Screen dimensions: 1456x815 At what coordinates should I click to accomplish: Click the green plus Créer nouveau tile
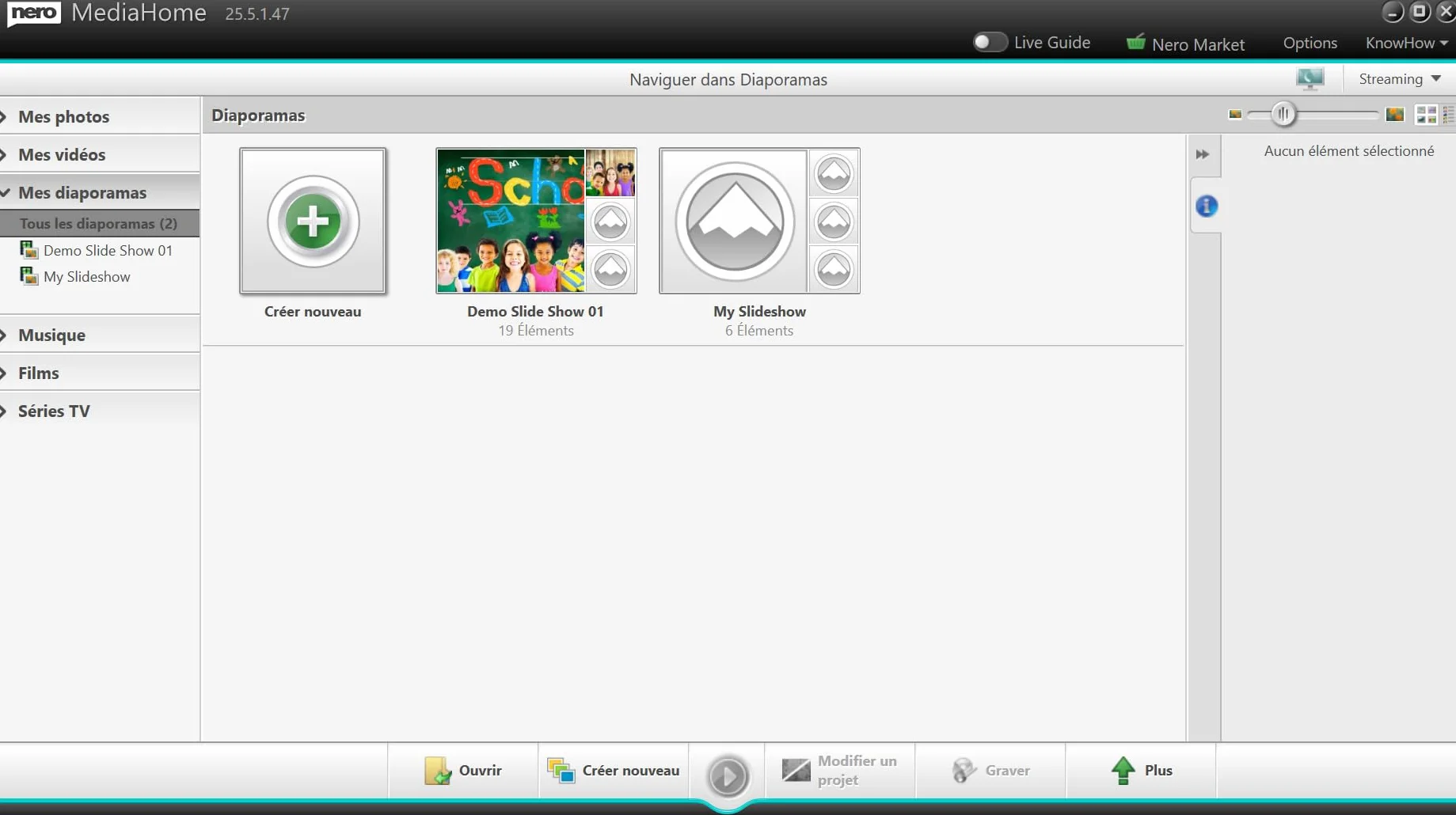pyautogui.click(x=313, y=221)
